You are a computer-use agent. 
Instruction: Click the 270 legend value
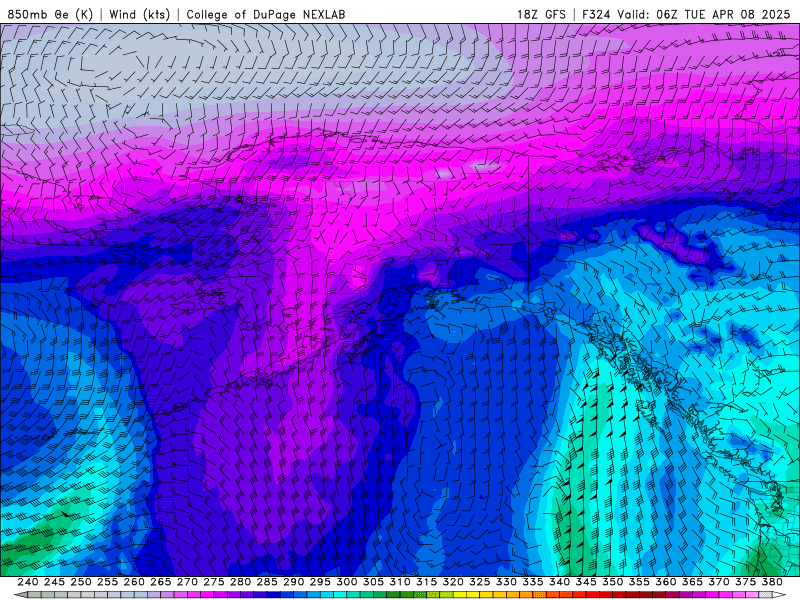[187, 582]
